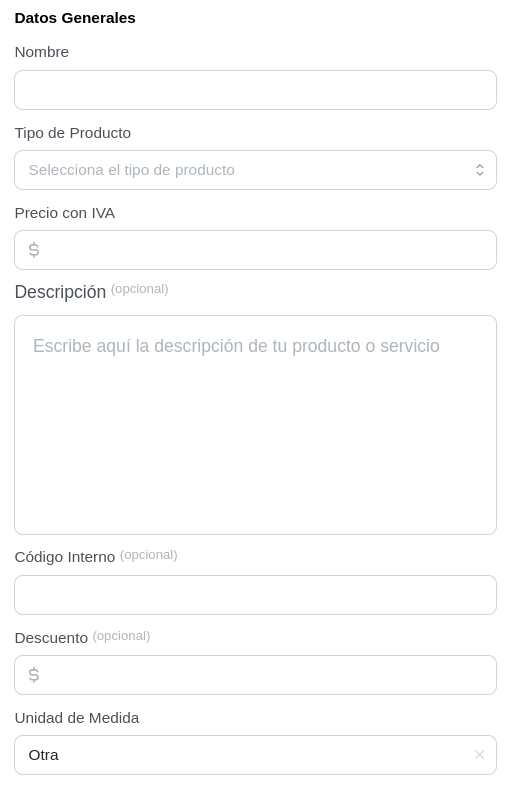The image size is (508, 787).
Task: Click the dollar sign in Precio con IVA
Action: point(34,250)
